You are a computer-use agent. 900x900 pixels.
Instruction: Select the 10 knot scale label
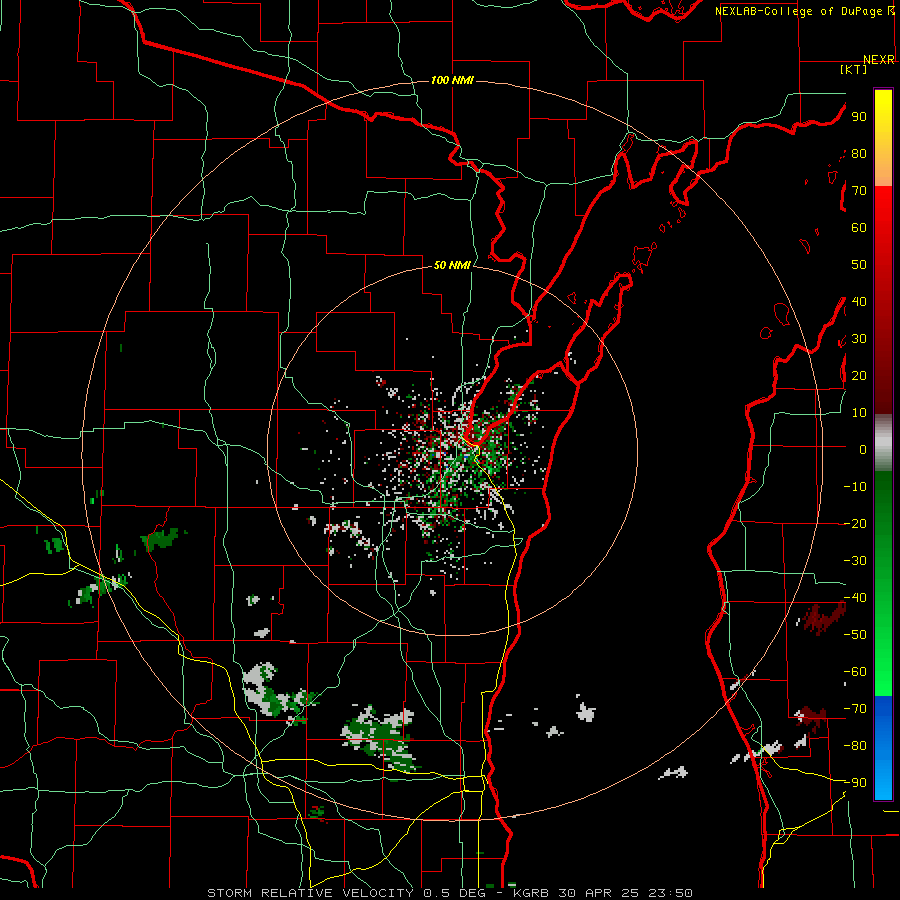point(859,413)
